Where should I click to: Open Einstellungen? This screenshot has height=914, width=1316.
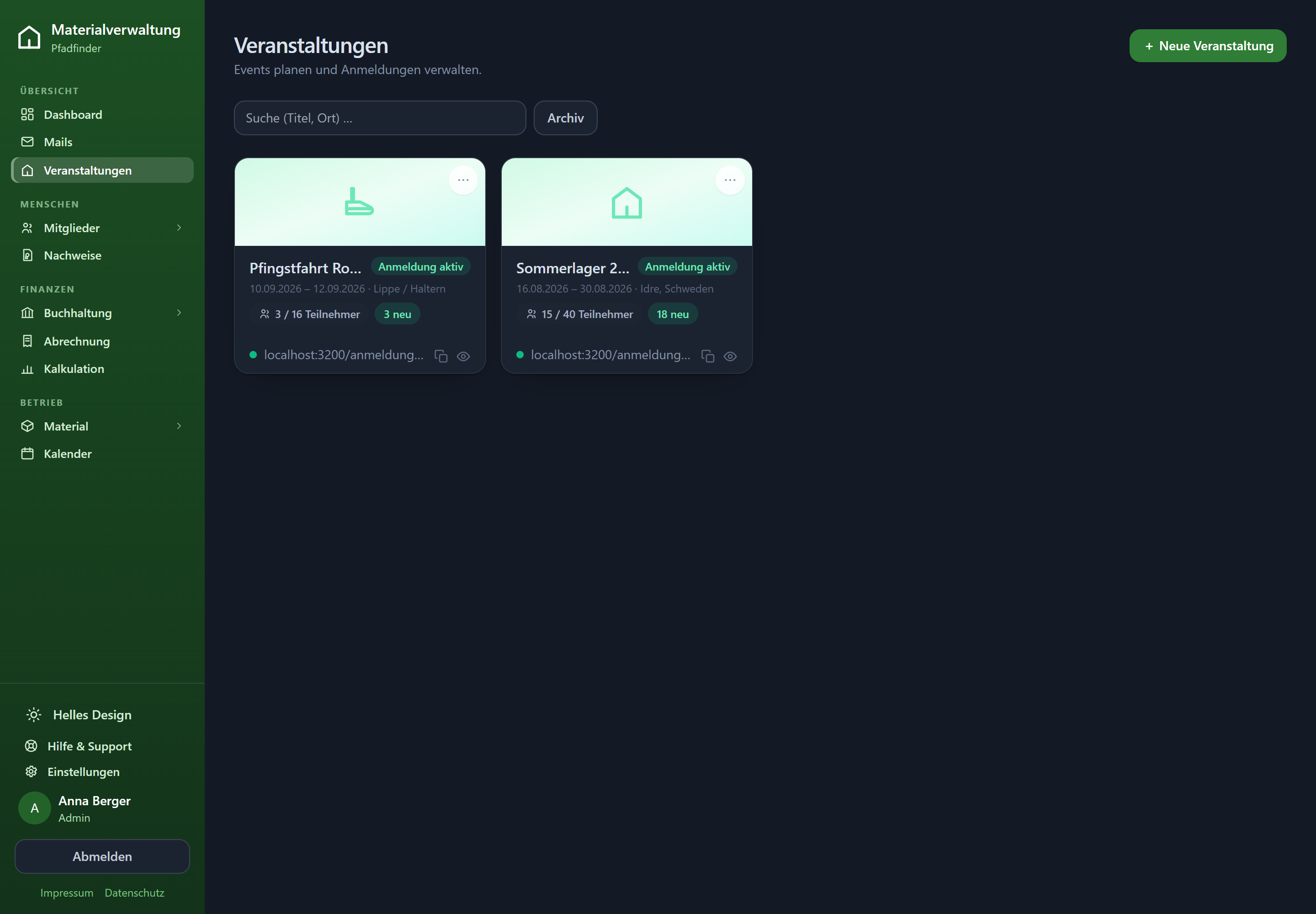pyautogui.click(x=102, y=771)
